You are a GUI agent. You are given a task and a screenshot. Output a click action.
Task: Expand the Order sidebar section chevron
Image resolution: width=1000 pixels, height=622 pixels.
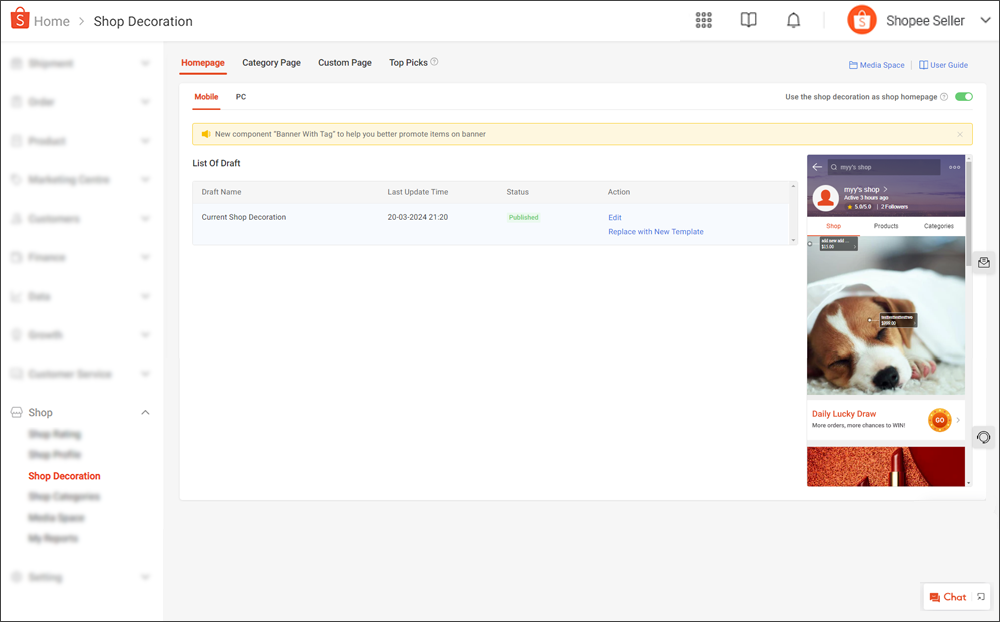145,102
